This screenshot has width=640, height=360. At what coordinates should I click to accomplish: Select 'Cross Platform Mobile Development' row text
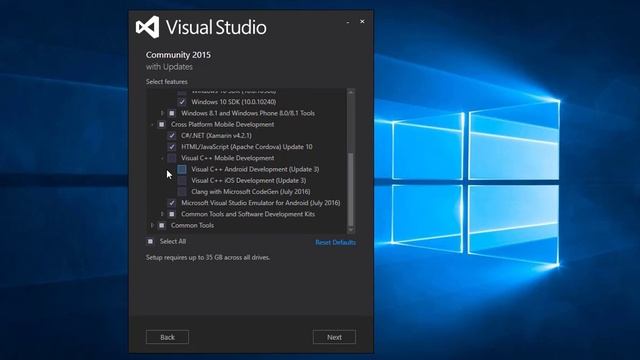(222, 124)
